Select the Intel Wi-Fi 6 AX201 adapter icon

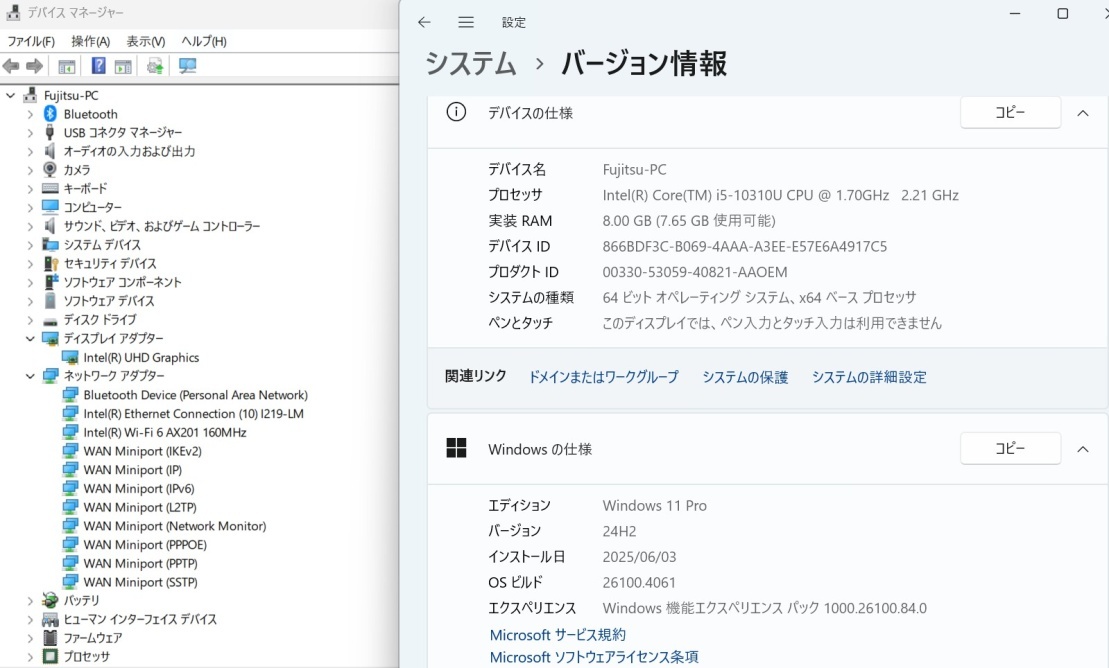tap(70, 432)
